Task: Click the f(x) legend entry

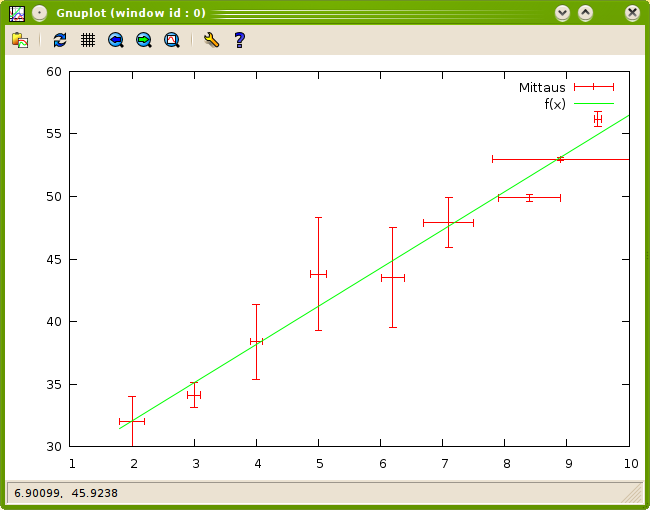Action: (555, 104)
